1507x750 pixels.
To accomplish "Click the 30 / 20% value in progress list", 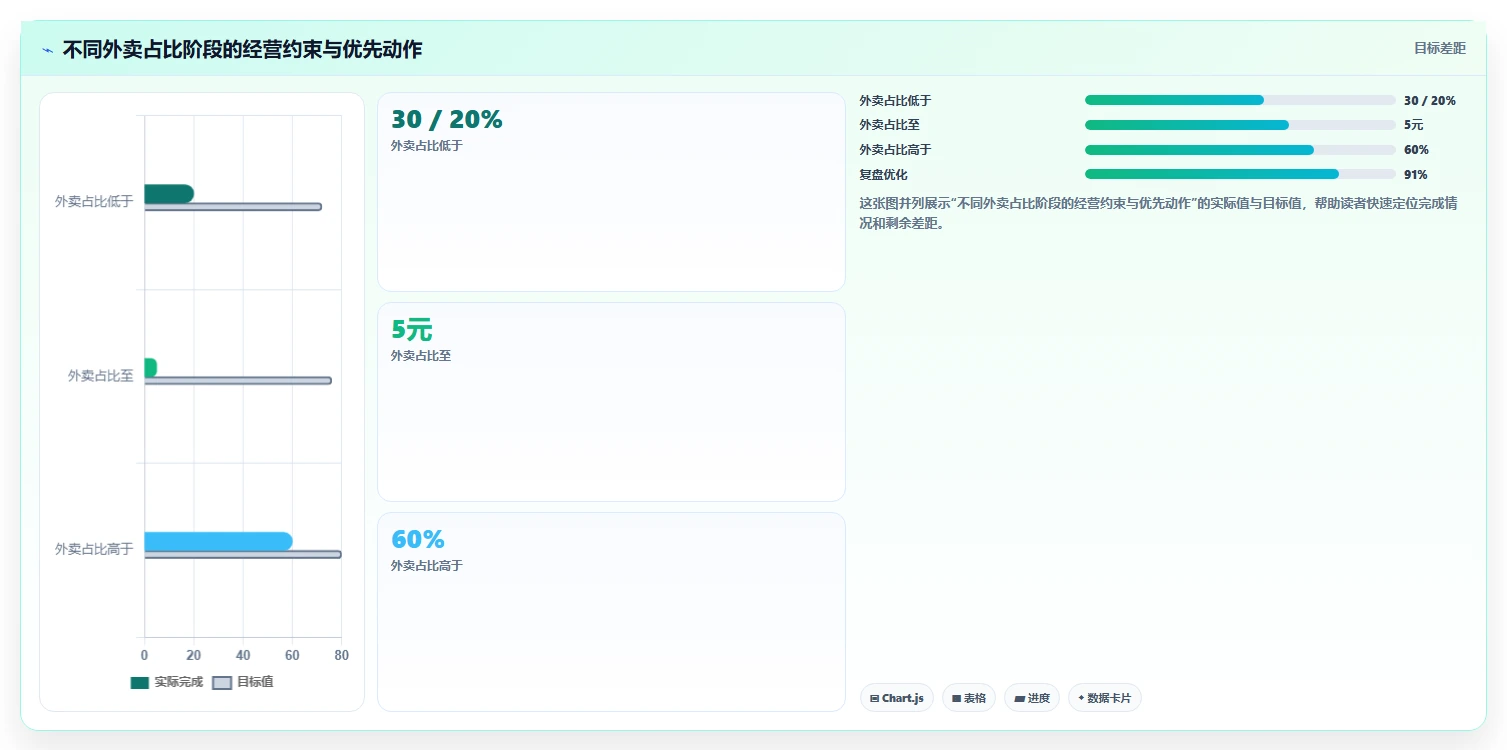I will coord(1430,100).
